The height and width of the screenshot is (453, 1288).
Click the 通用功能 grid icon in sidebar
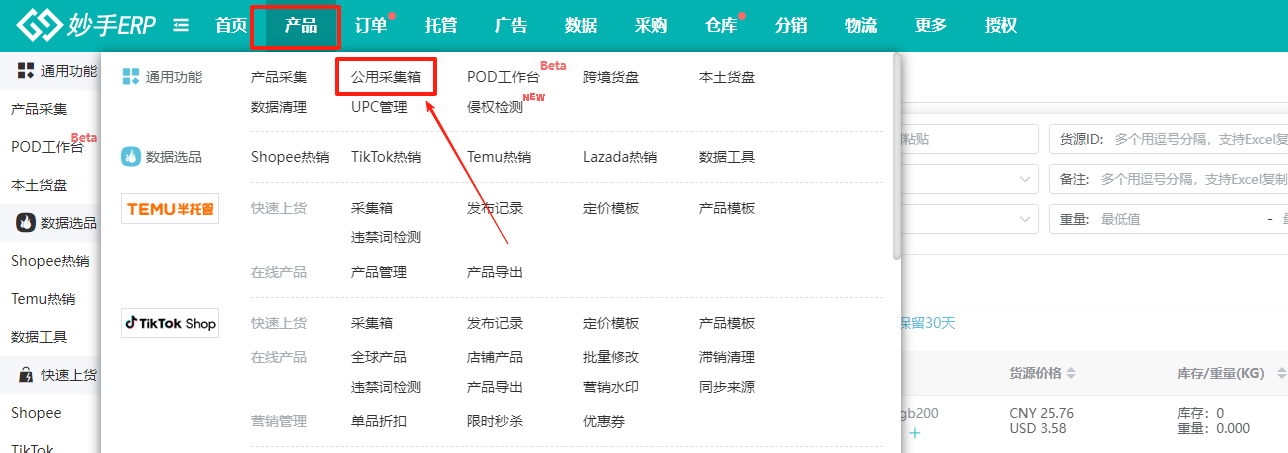pos(26,70)
